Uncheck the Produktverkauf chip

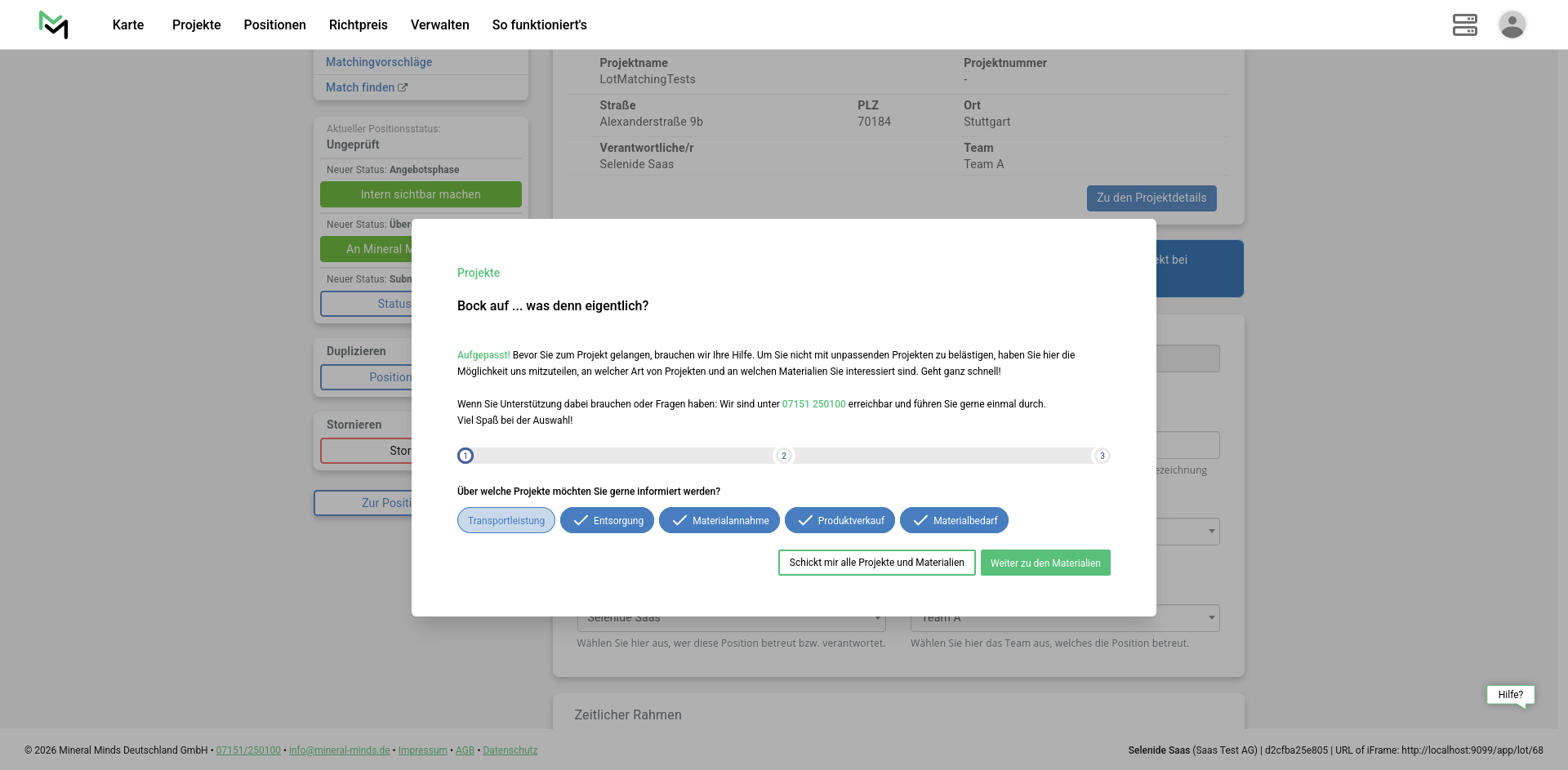pos(840,521)
